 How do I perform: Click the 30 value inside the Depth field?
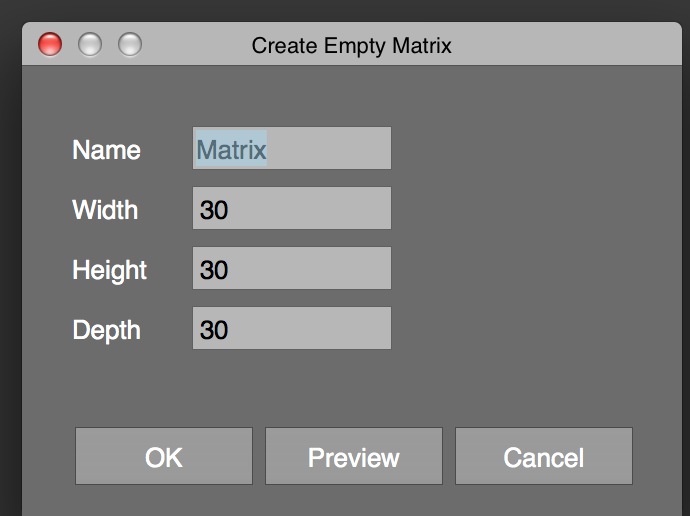[x=214, y=329]
